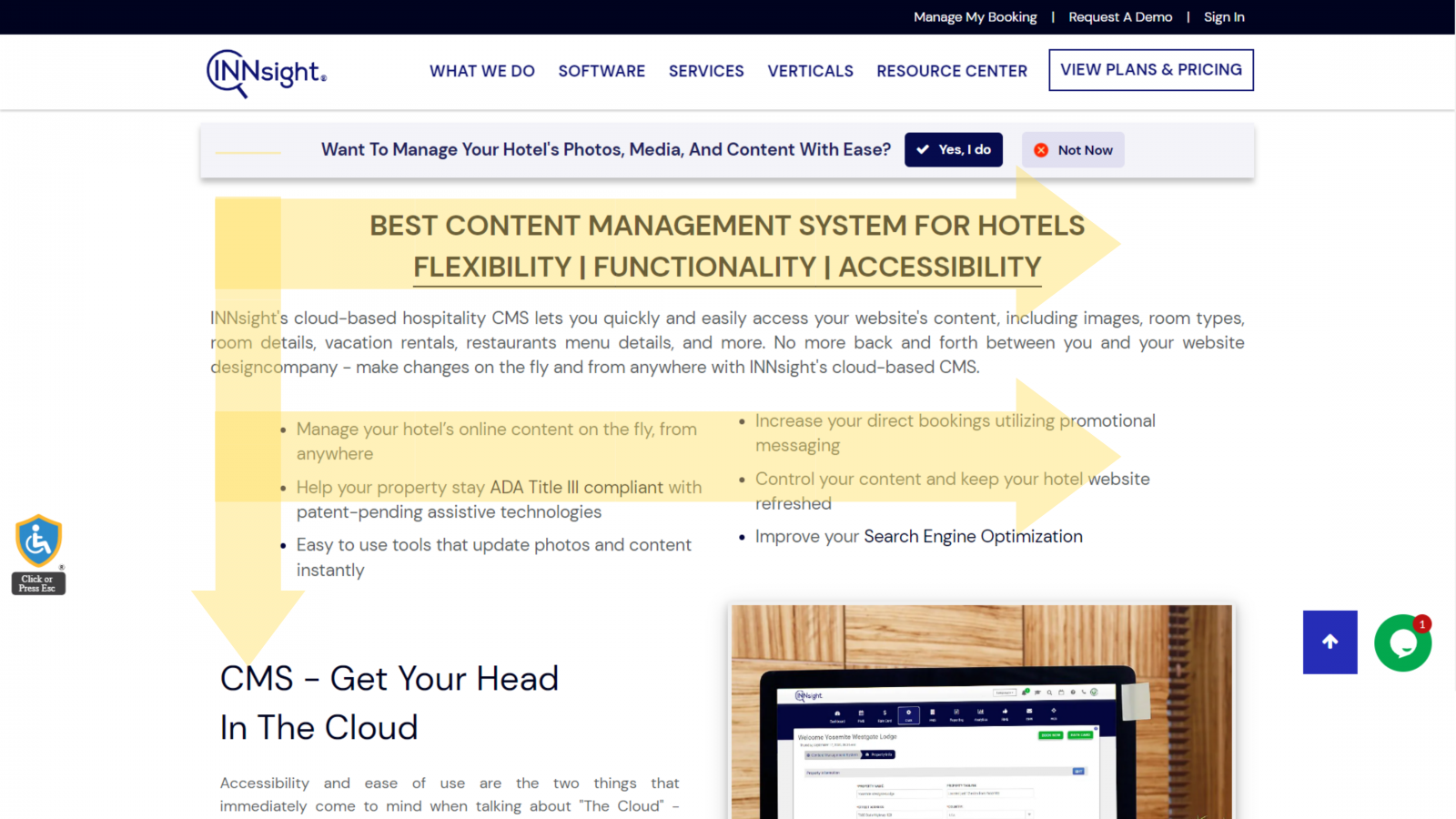
Task: Click the scroll-to-top arrow button
Action: click(x=1330, y=642)
